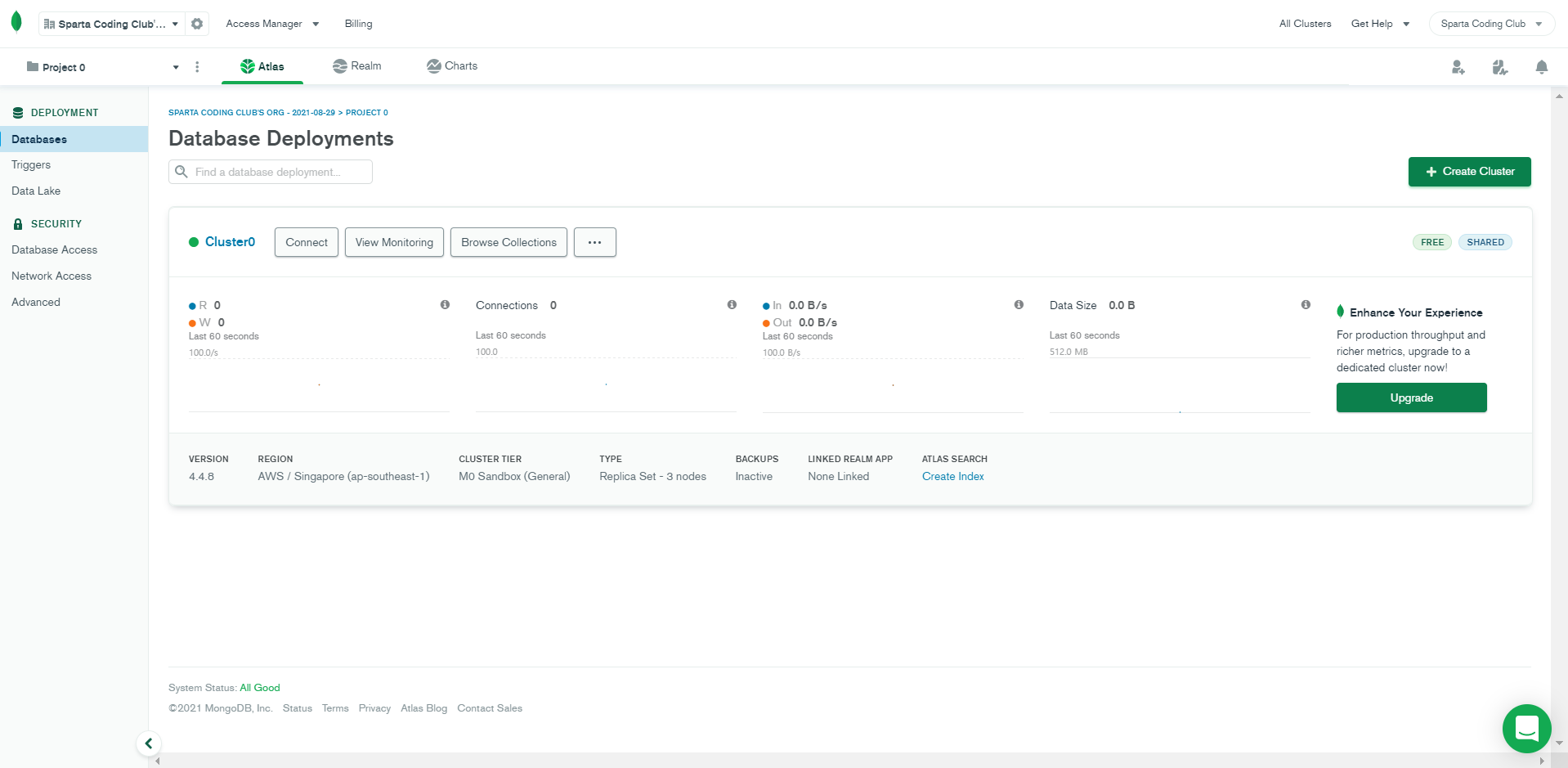
Task: Open project options three-dot menu
Action: pyautogui.click(x=197, y=67)
